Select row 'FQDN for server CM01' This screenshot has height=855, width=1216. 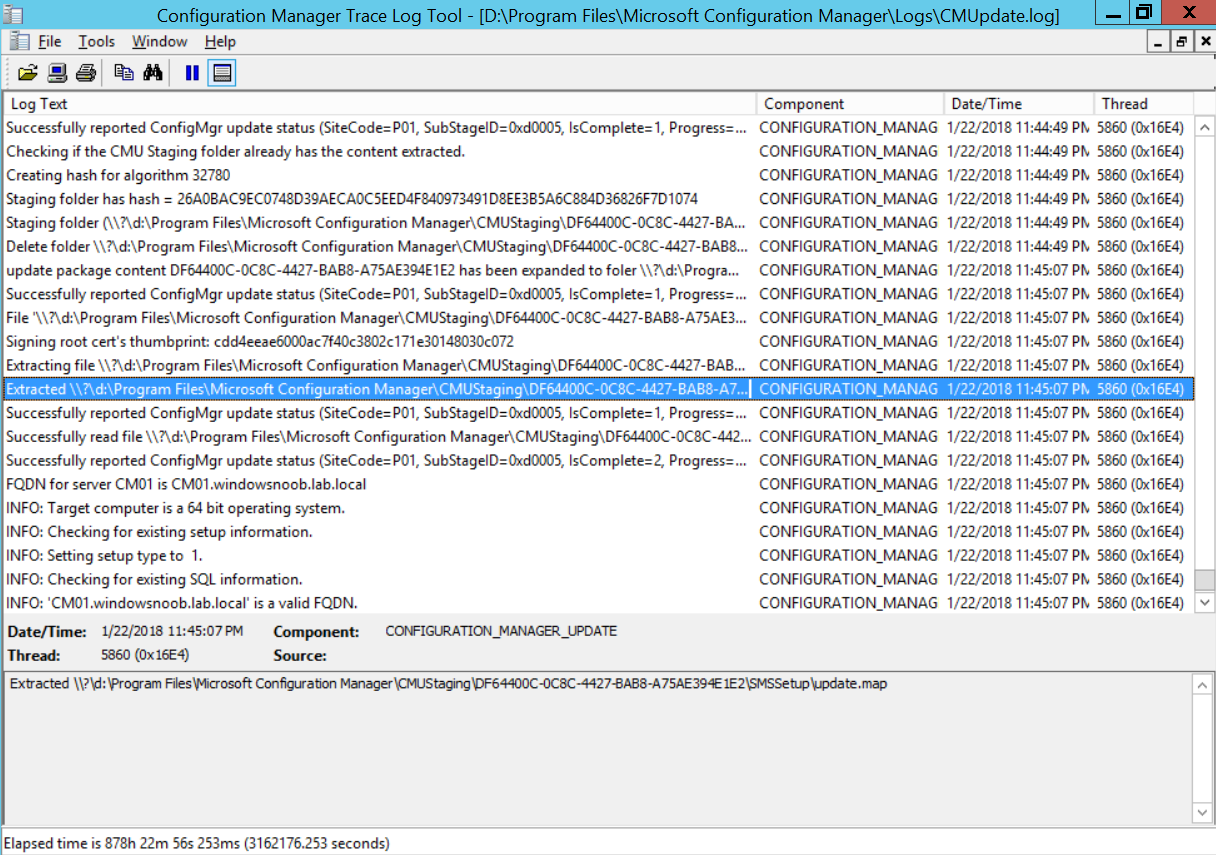pos(598,484)
